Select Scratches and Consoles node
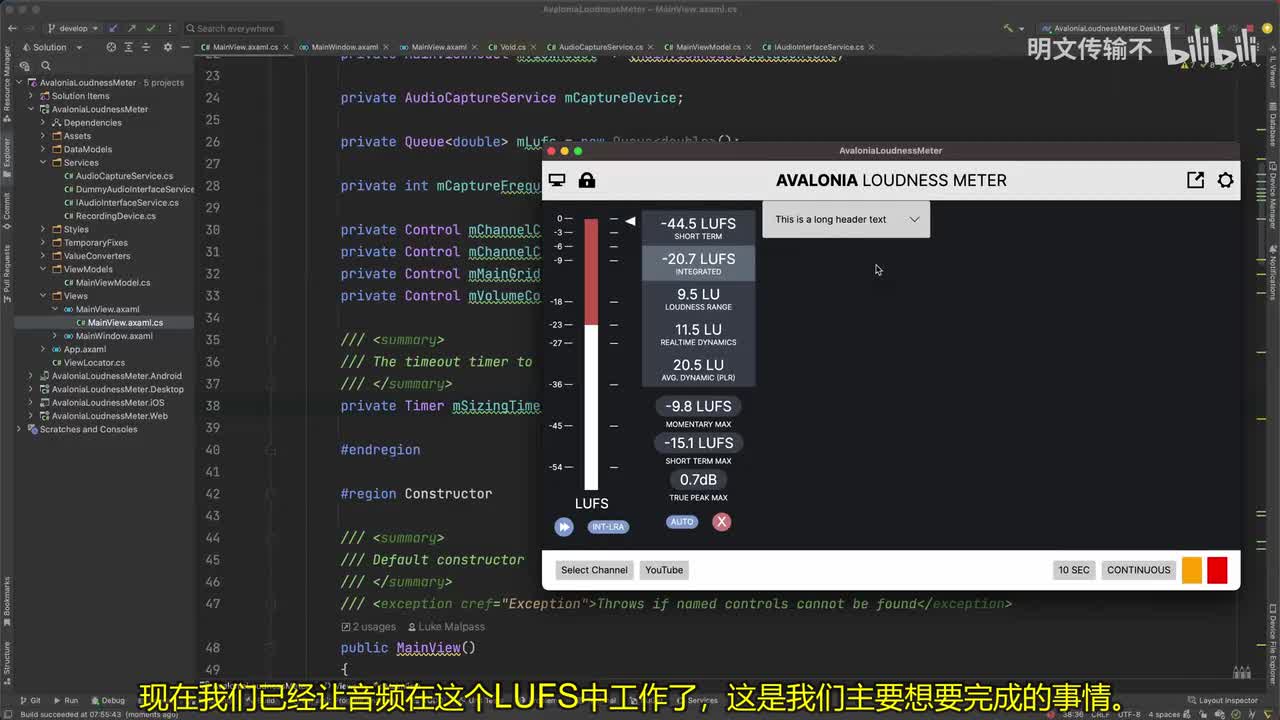This screenshot has height=720, width=1280. pyautogui.click(x=82, y=429)
